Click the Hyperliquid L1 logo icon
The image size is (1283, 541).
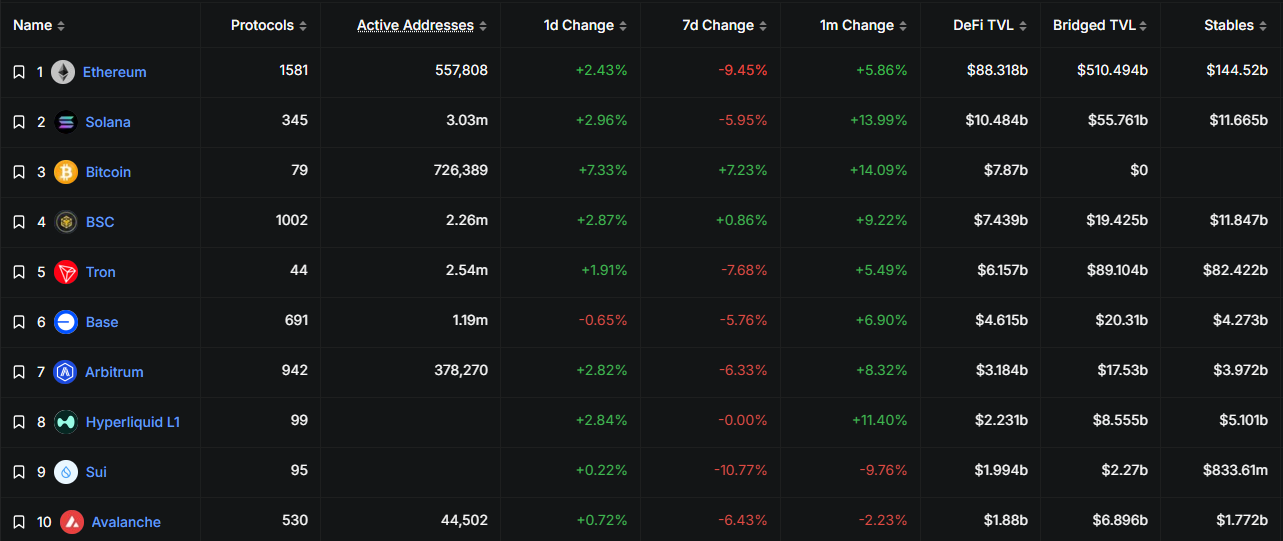pyautogui.click(x=66, y=422)
